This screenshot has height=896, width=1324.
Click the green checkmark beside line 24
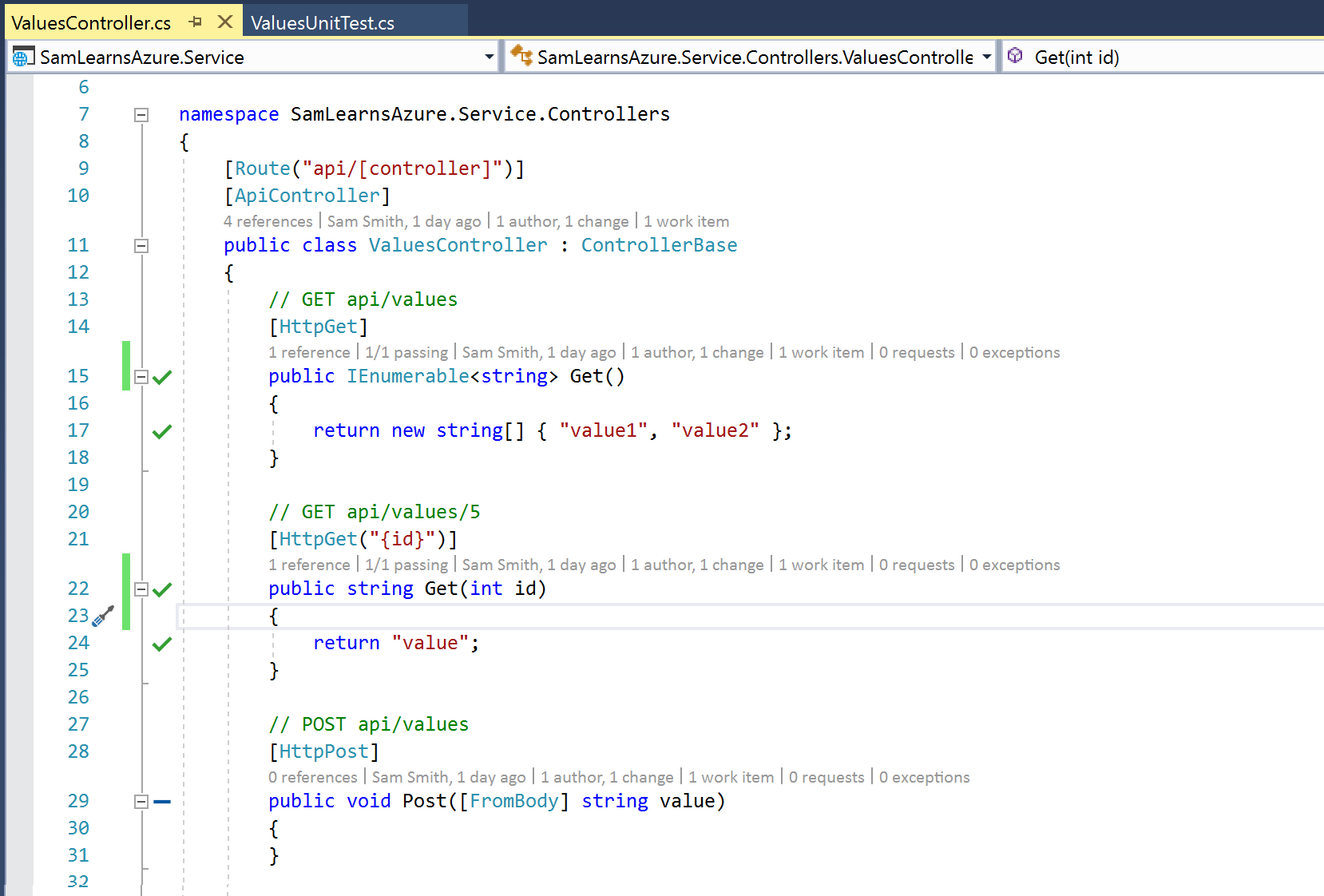[162, 644]
